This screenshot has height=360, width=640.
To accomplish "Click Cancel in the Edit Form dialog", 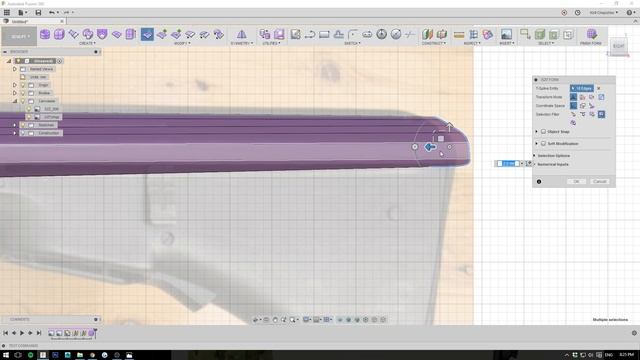I will [x=599, y=181].
